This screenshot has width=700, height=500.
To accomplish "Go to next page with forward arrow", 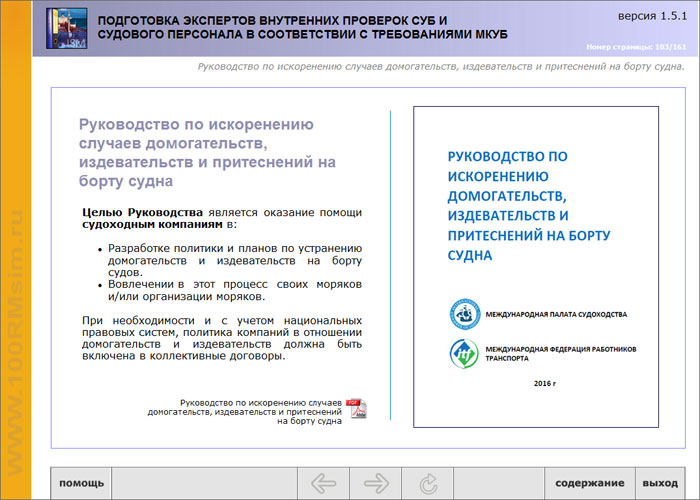I will tap(375, 483).
